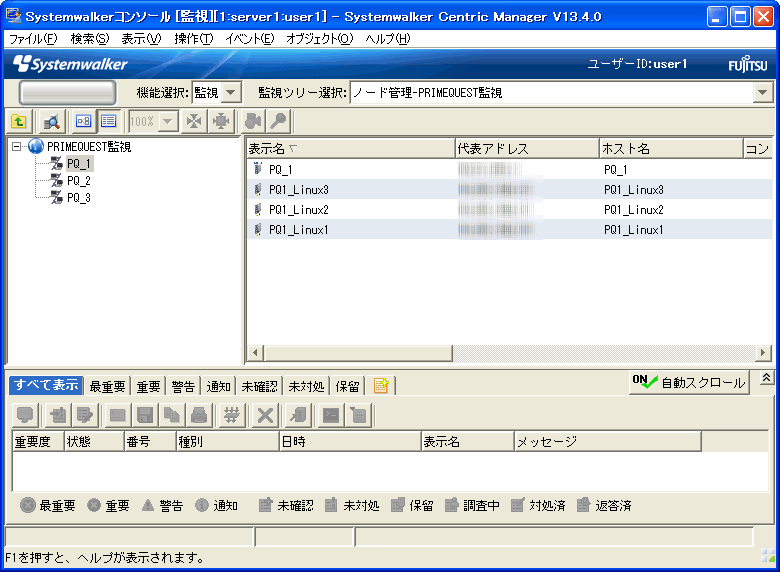Open the 機能選択 dropdown showing 監視
Viewport: 780px width, 572px height.
[x=231, y=93]
